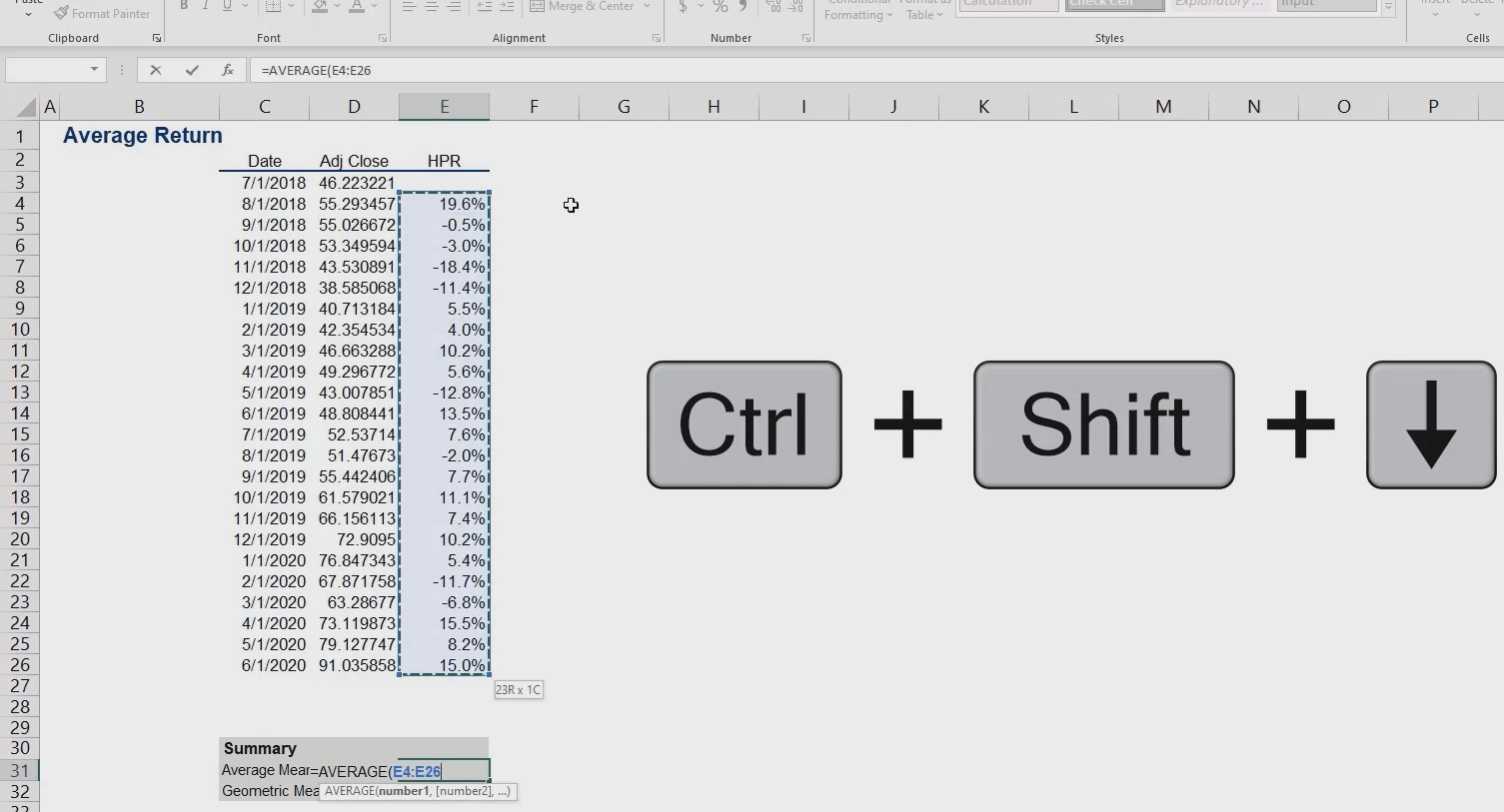
Task: Center align text
Action: 432,6
